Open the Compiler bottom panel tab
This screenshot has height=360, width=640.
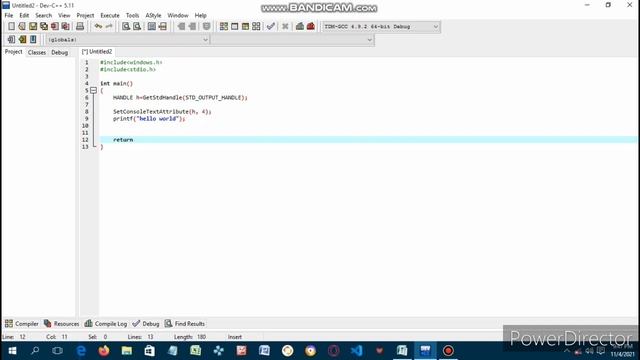click(x=22, y=323)
